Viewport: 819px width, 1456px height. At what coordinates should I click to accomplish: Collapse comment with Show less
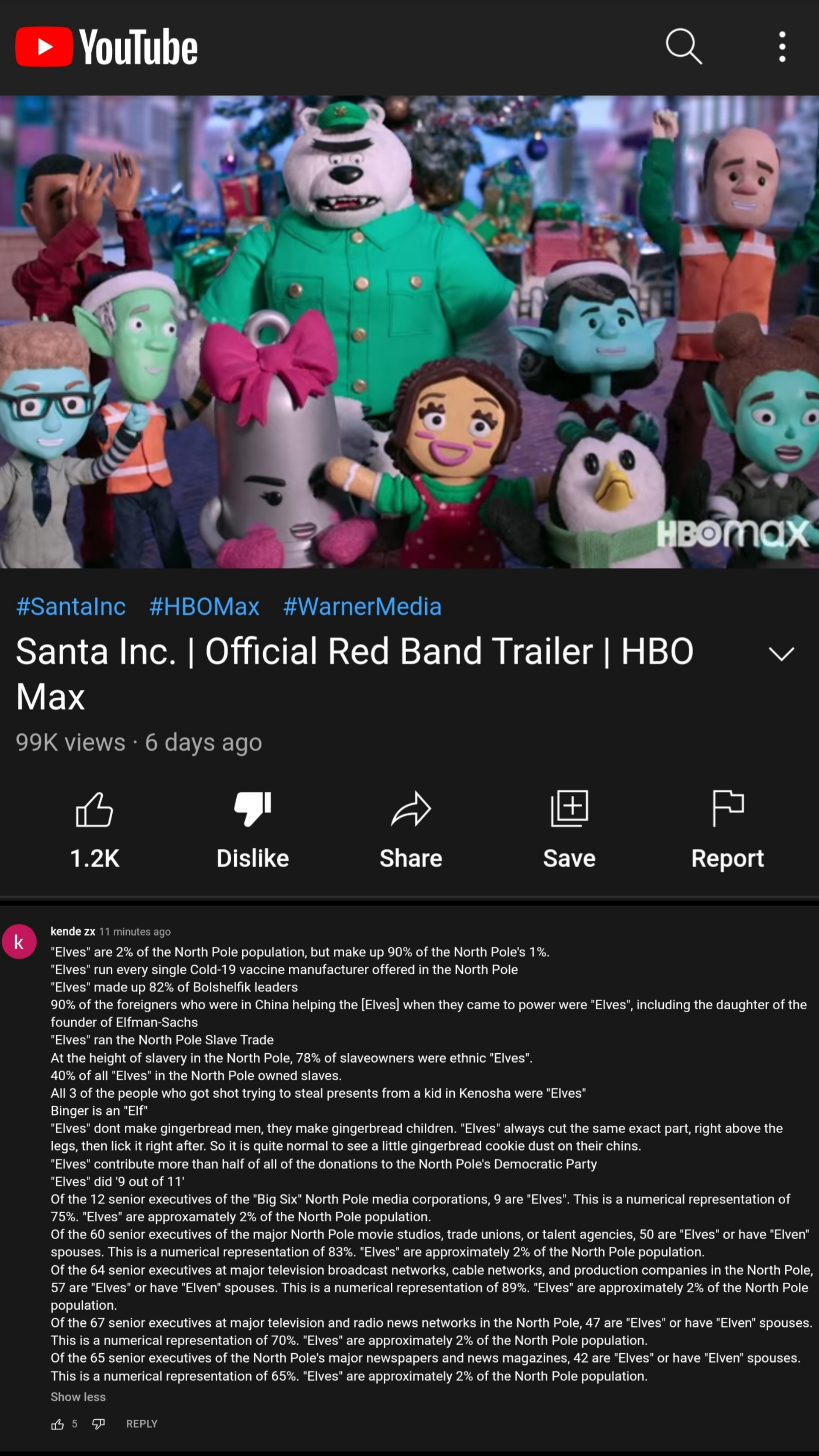[x=78, y=1397]
